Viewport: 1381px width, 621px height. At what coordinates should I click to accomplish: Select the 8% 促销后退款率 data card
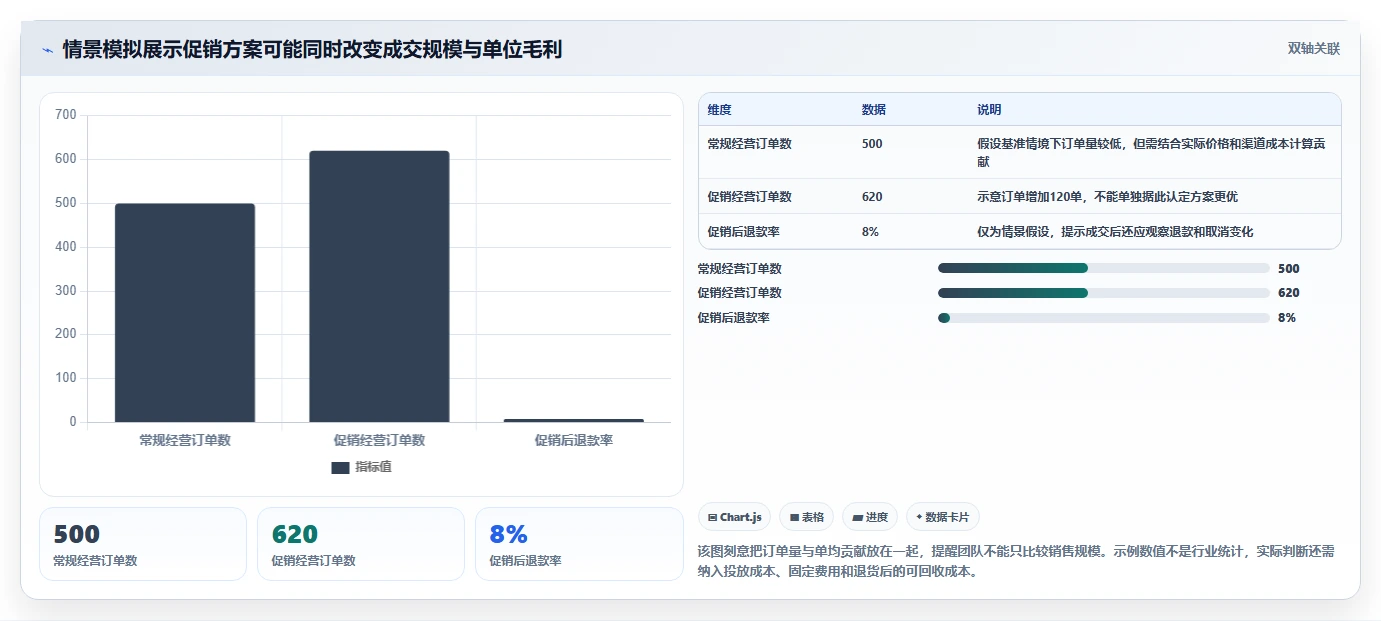point(579,544)
